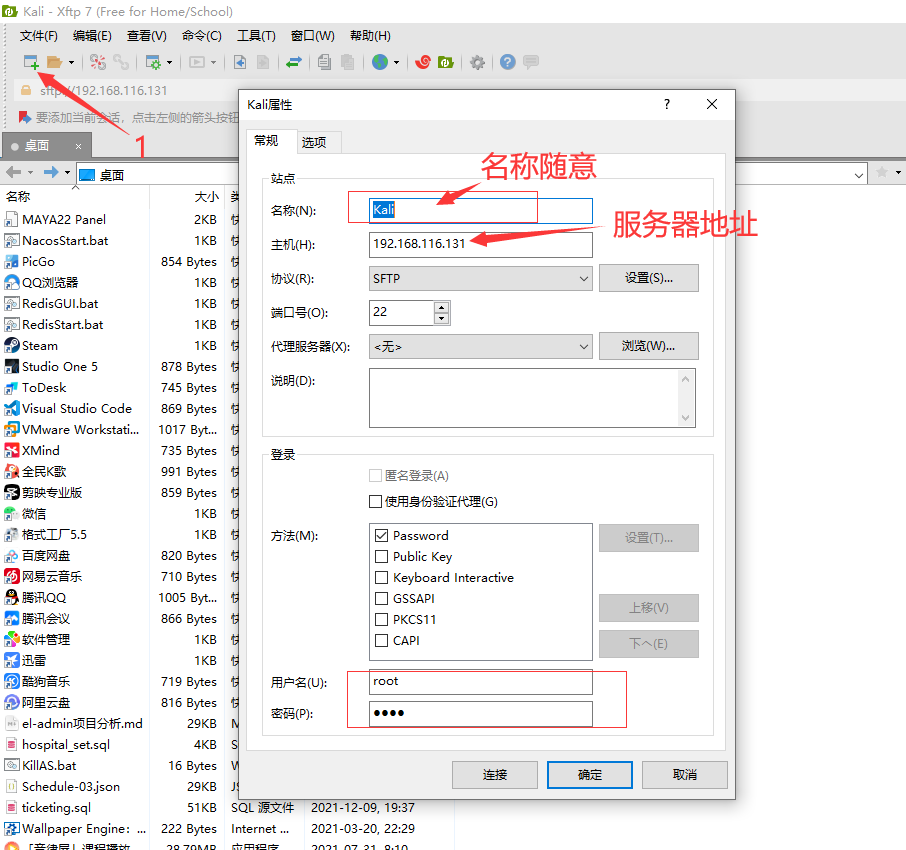
Task: Click the 密码 password field
Action: (481, 714)
